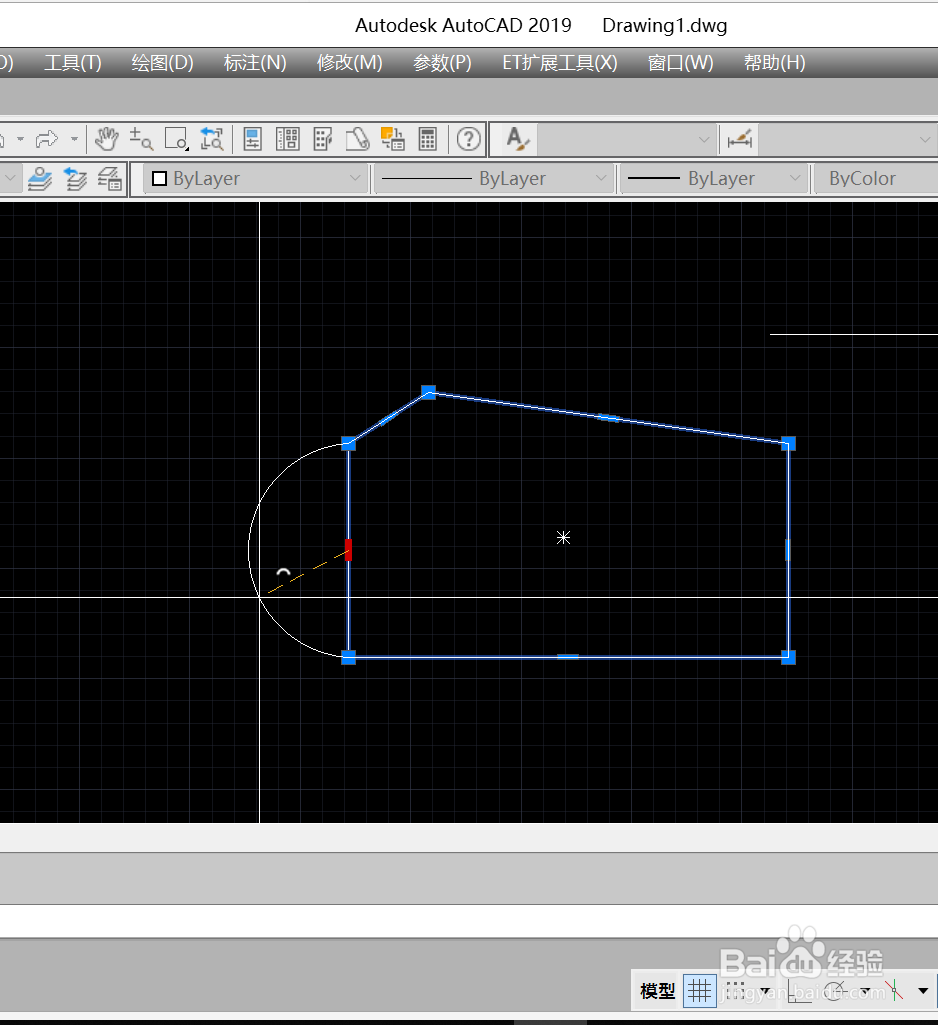Click the Make Object's Layer Current icon
This screenshot has height=1025, width=938.
40,178
